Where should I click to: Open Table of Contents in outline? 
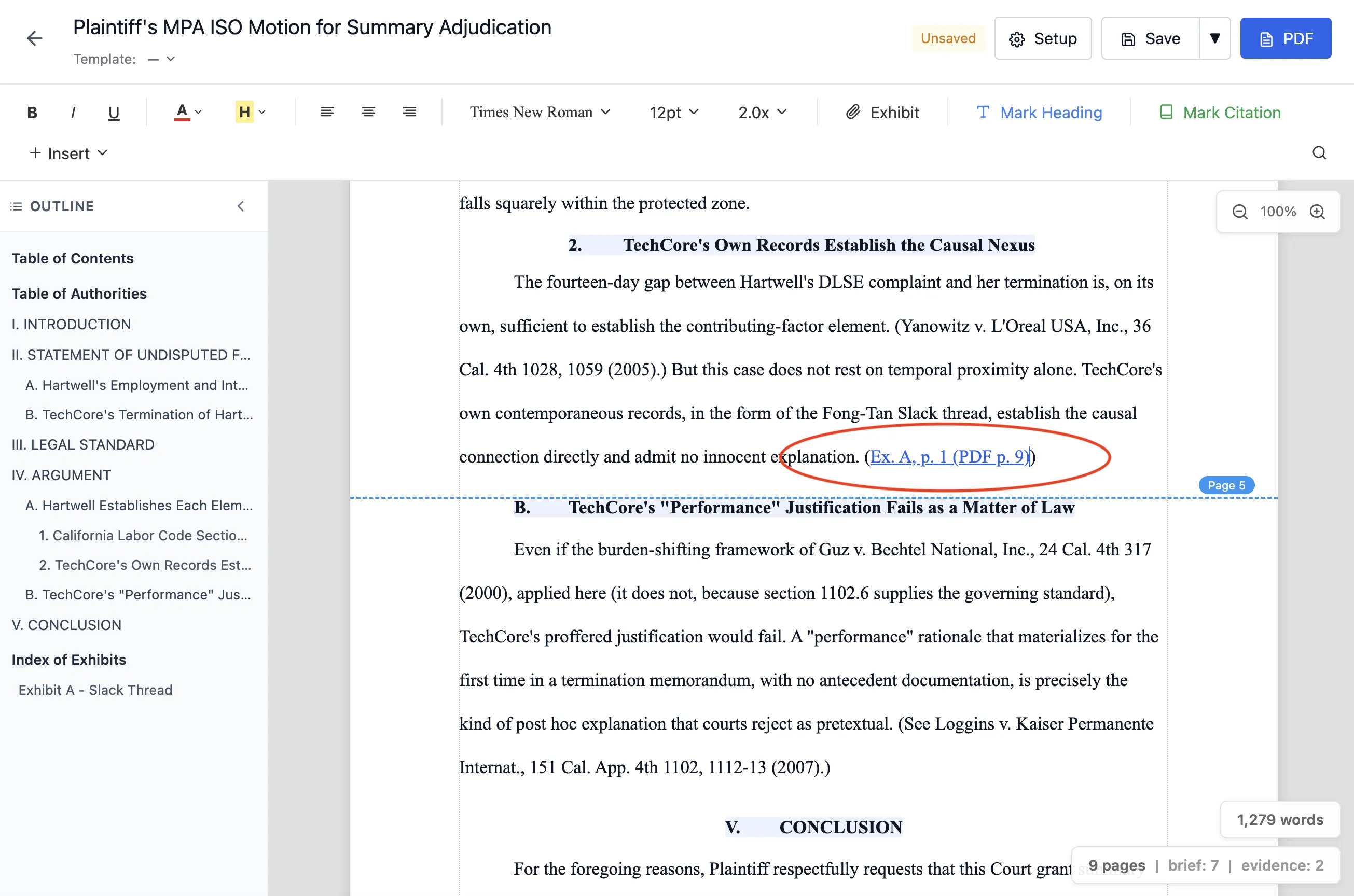[73, 258]
